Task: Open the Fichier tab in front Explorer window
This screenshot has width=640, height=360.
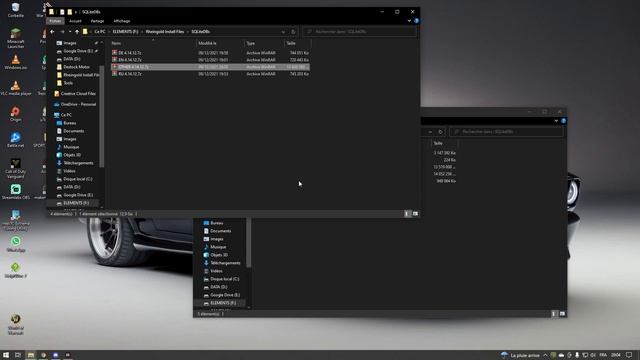Action: [x=55, y=21]
